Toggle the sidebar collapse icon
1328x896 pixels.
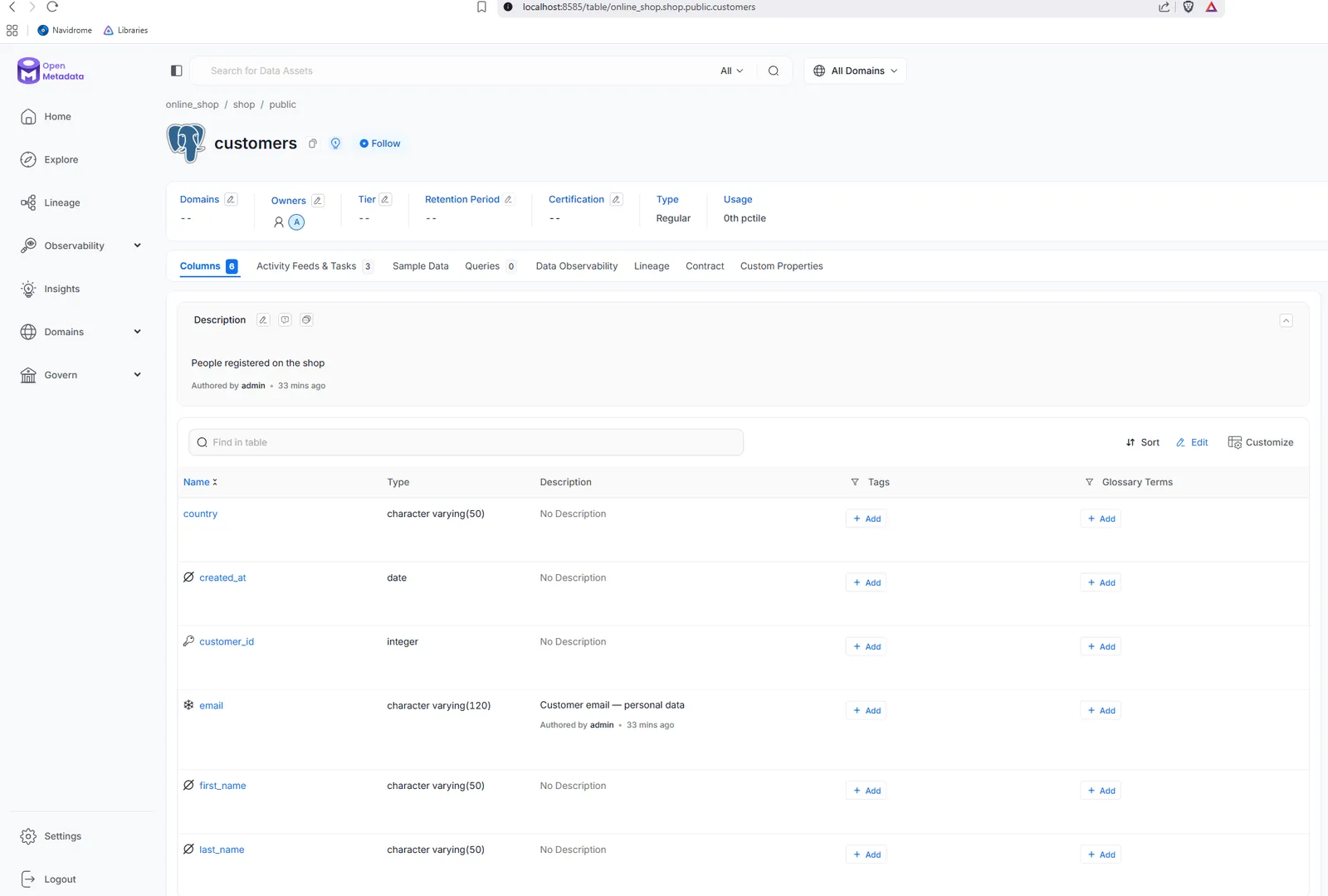point(176,71)
